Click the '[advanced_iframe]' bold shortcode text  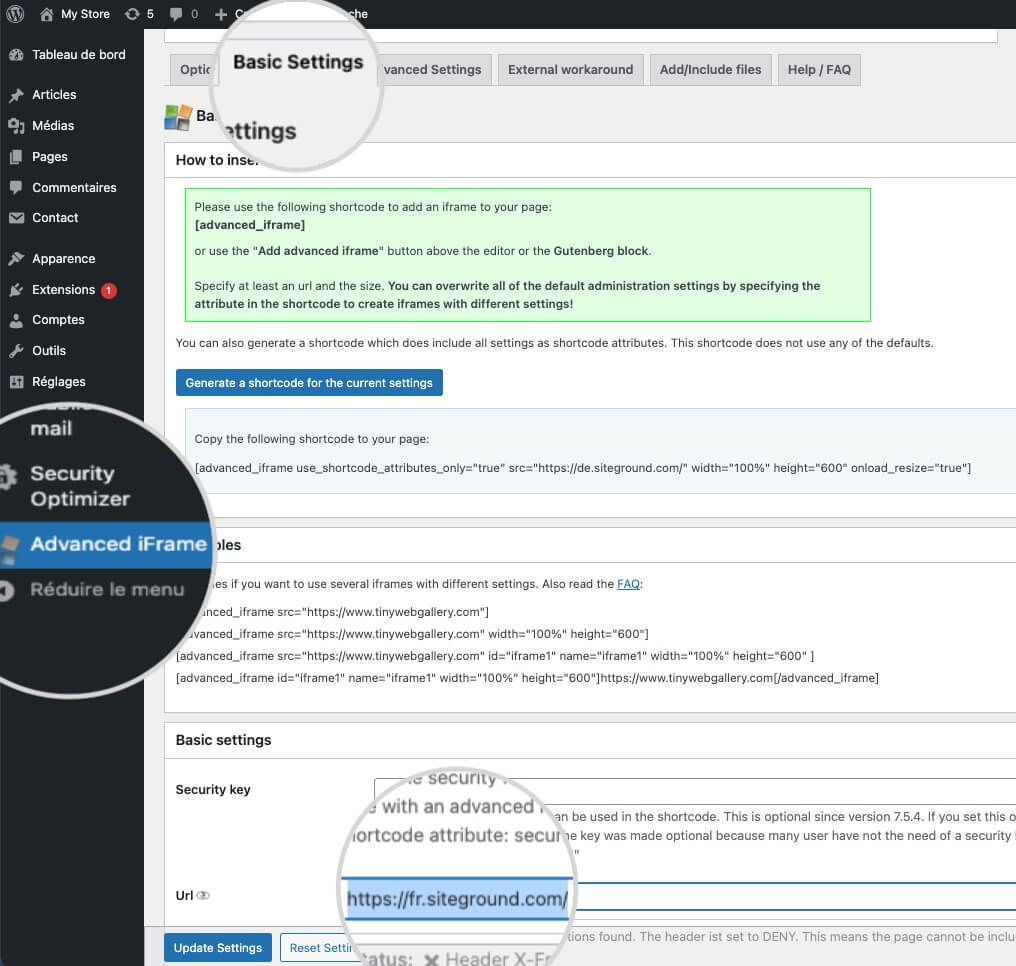[249, 225]
